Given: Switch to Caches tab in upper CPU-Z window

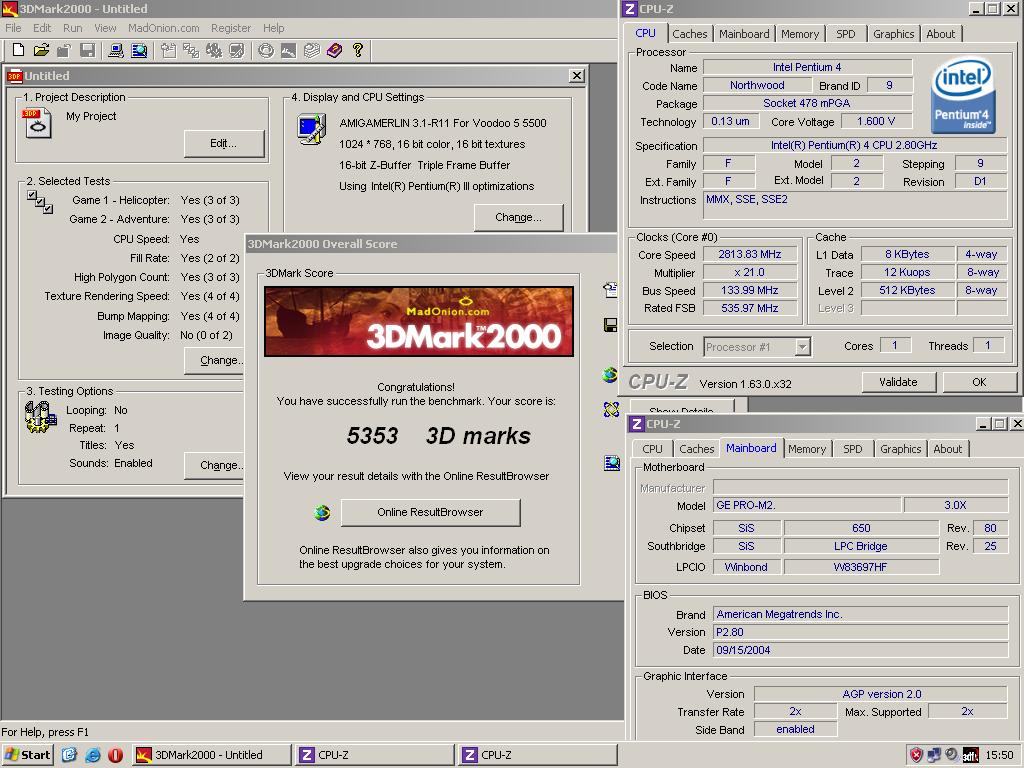Looking at the screenshot, I should pyautogui.click(x=690, y=34).
